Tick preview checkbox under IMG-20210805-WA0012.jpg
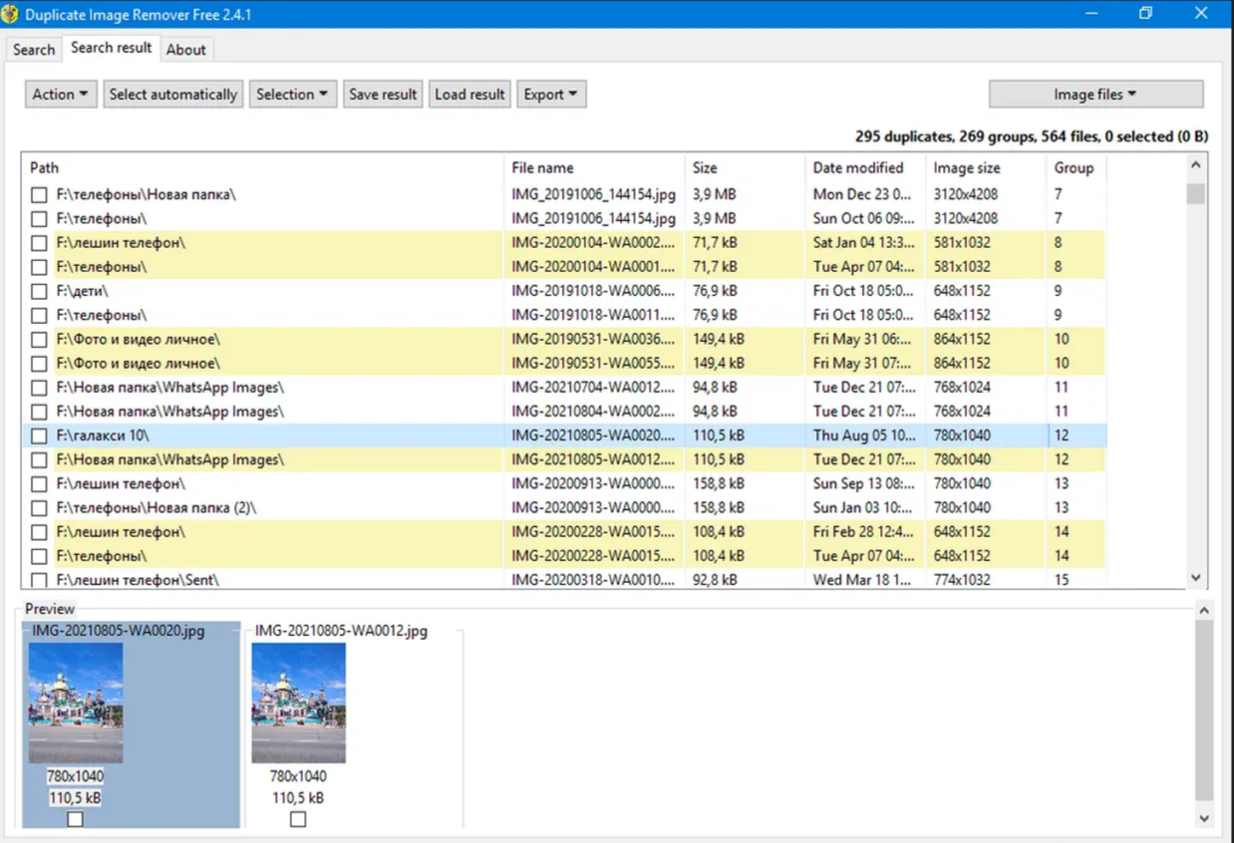The height and width of the screenshot is (843, 1234). point(298,819)
